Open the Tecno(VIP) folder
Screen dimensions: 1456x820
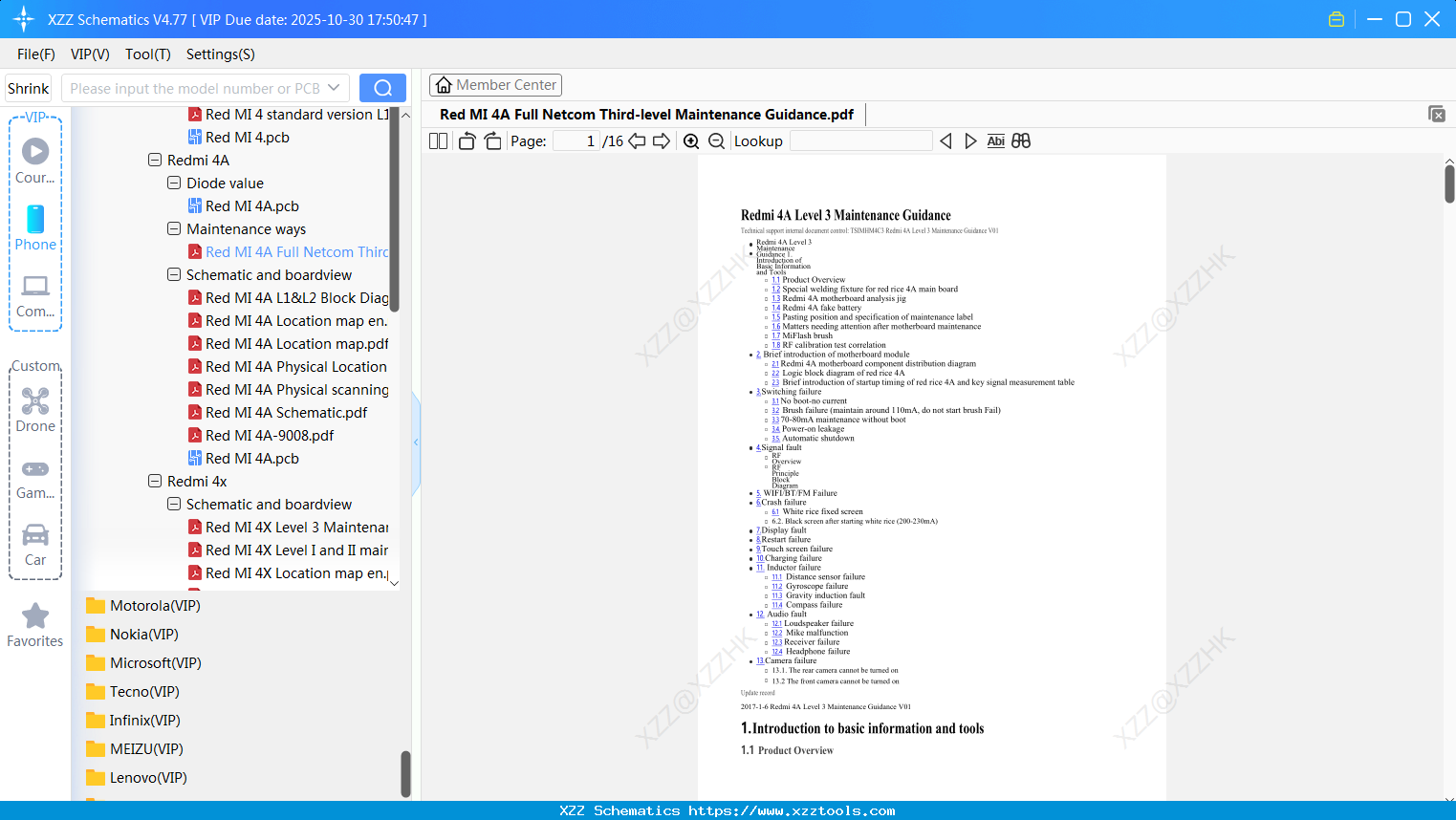(x=133, y=691)
